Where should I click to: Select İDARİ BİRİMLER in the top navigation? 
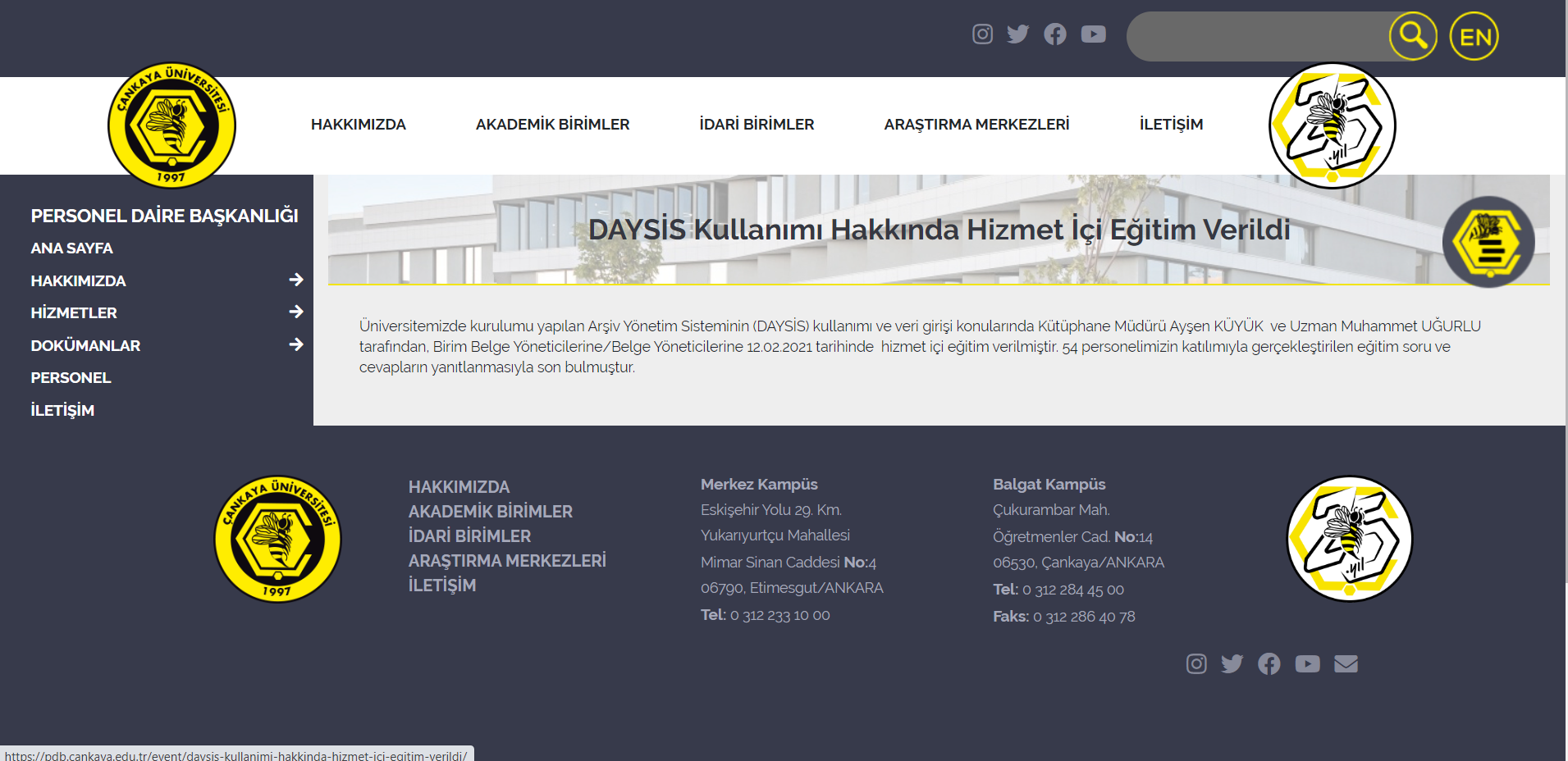(757, 125)
